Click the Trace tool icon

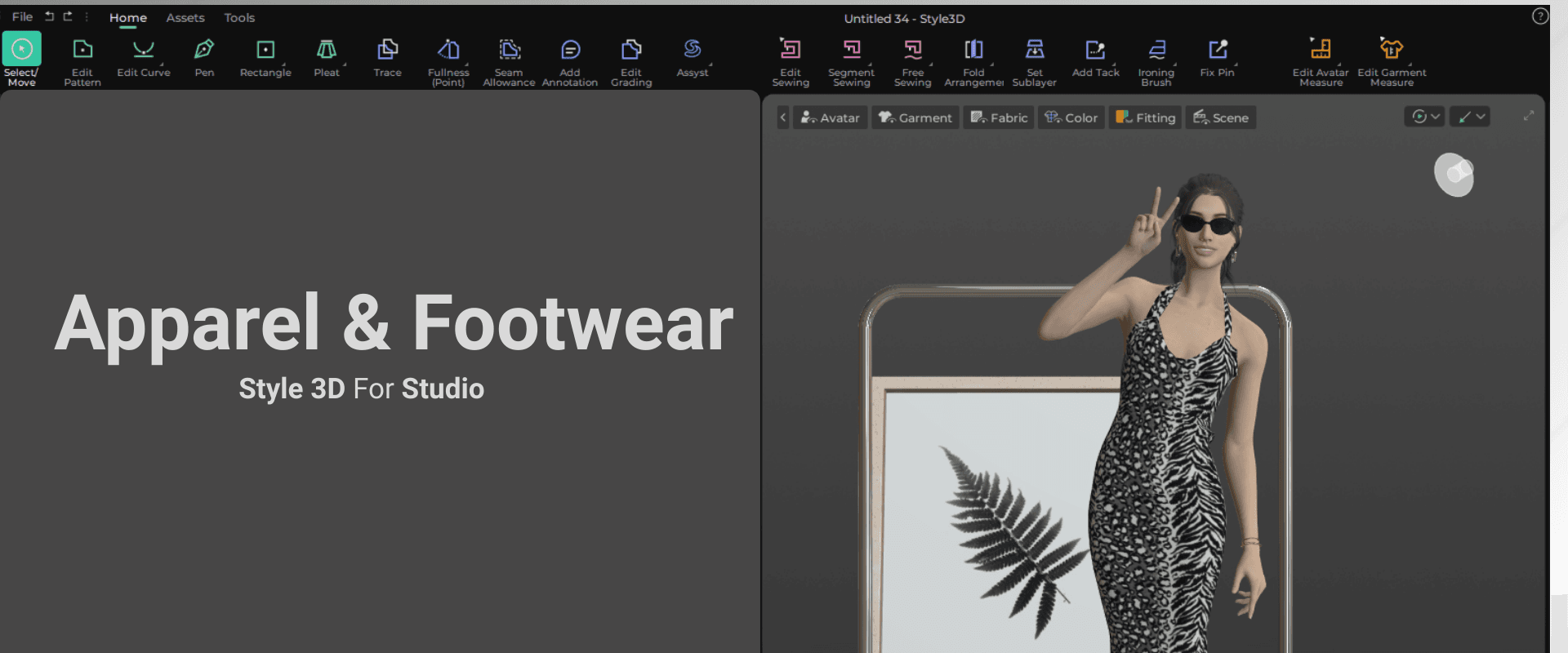pyautogui.click(x=387, y=51)
